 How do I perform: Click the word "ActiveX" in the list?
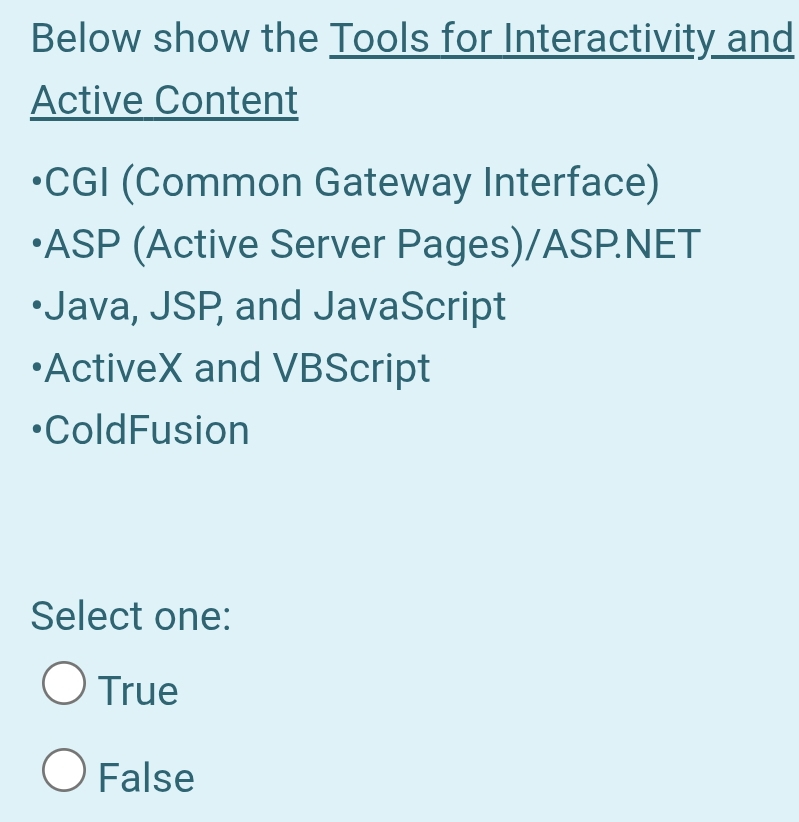click(114, 368)
